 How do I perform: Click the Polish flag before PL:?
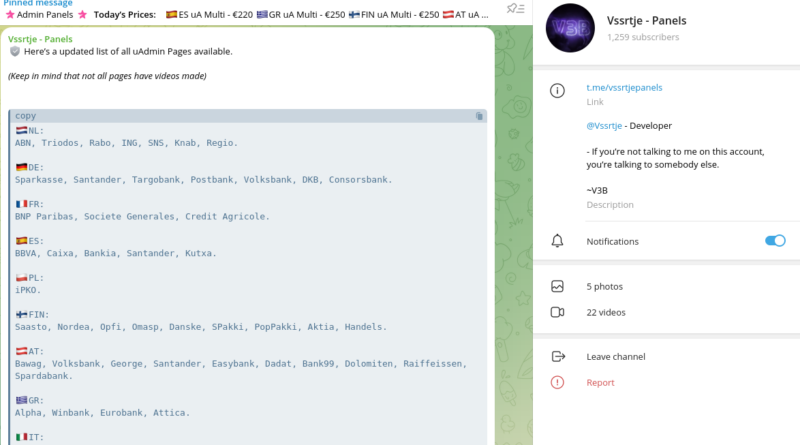click(x=21, y=278)
